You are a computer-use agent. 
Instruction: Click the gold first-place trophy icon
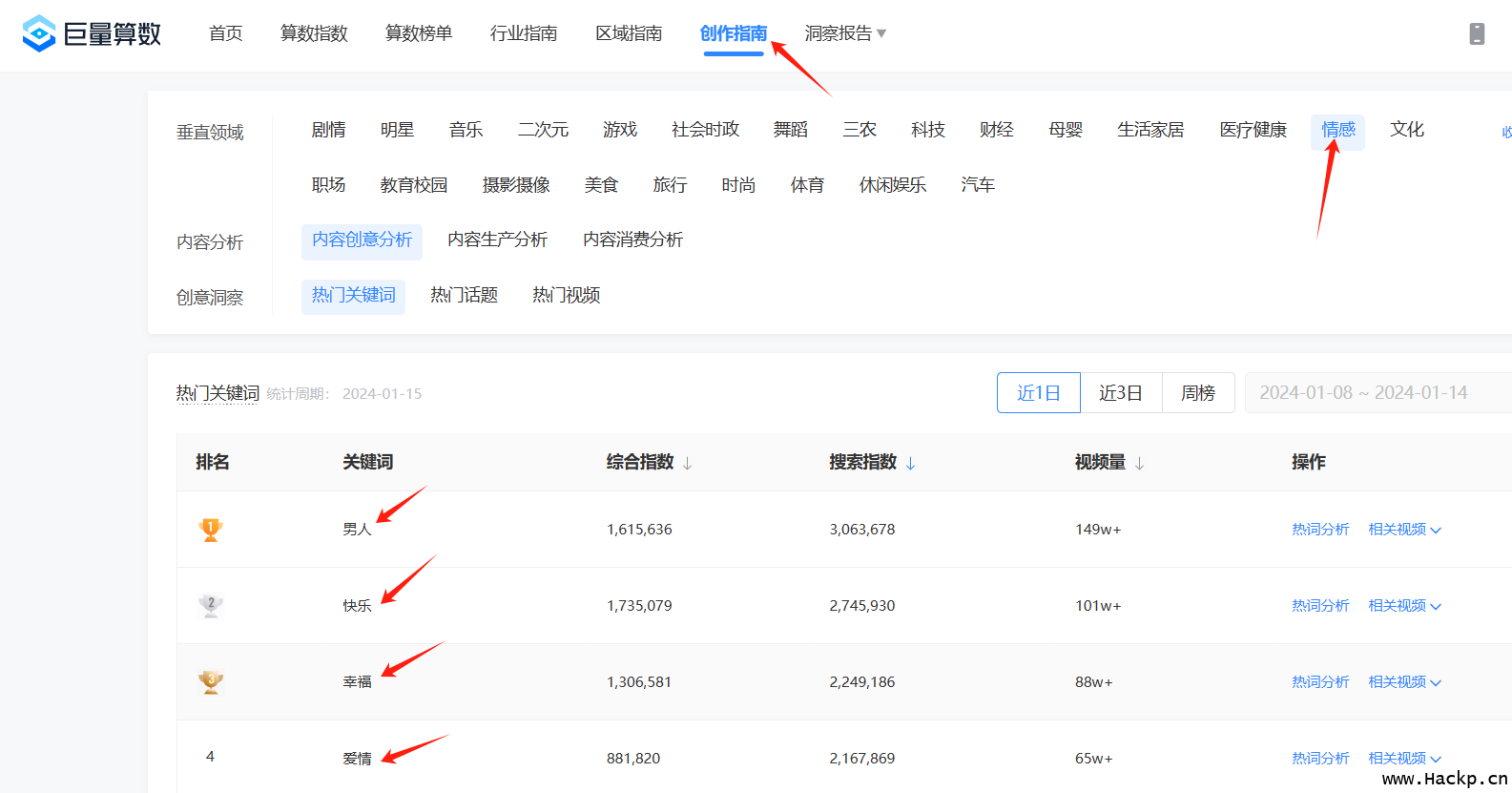[211, 530]
